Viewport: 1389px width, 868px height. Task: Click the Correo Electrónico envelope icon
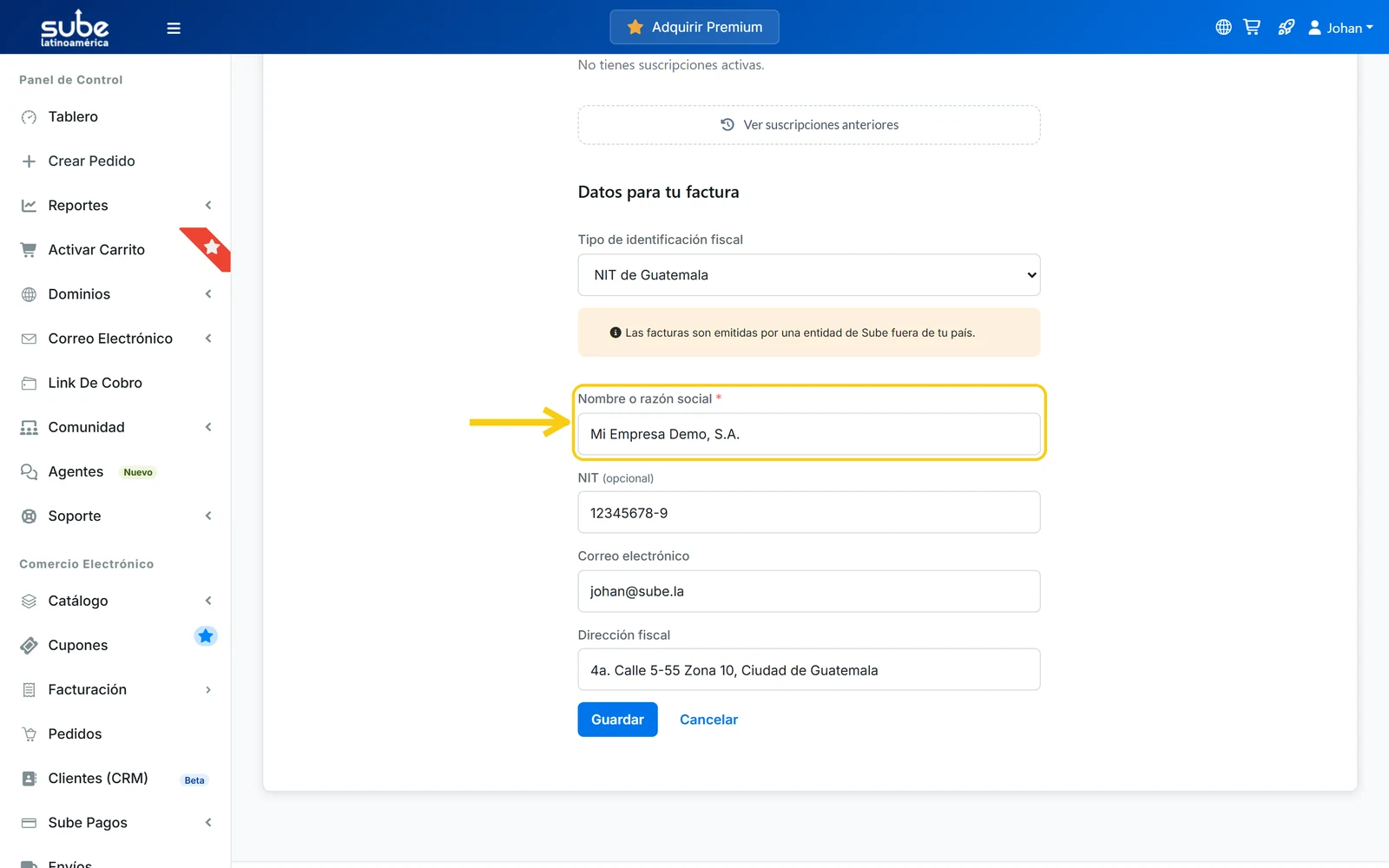(29, 339)
